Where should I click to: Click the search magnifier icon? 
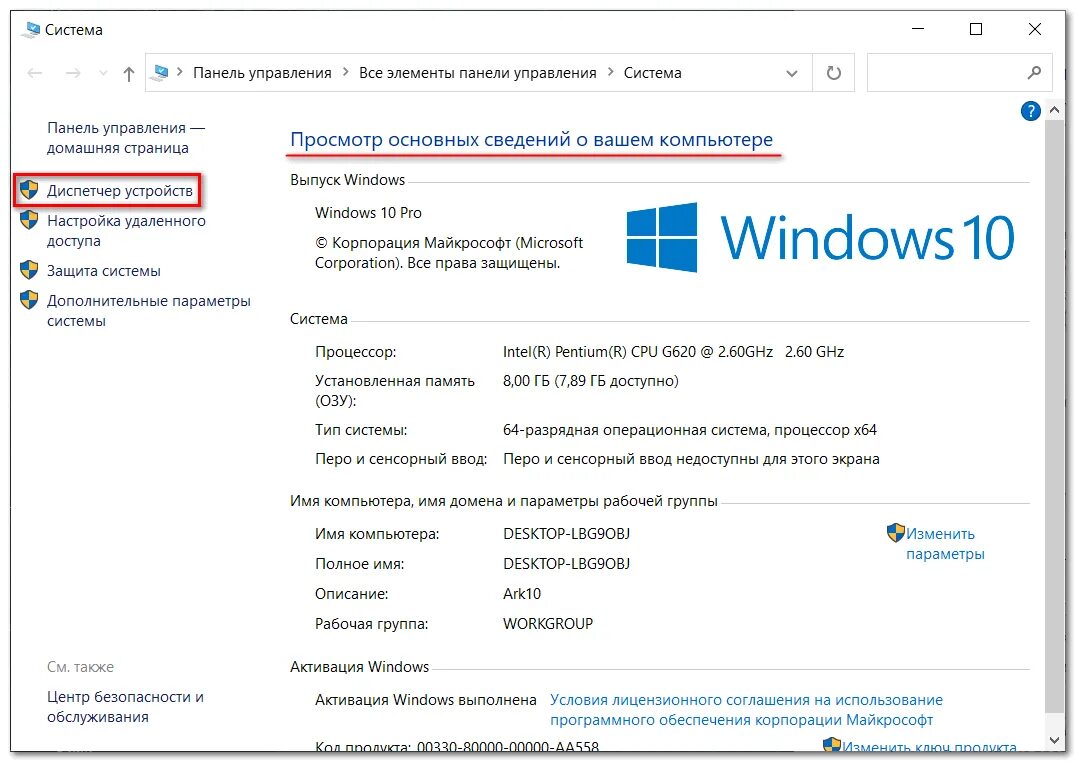click(1034, 72)
